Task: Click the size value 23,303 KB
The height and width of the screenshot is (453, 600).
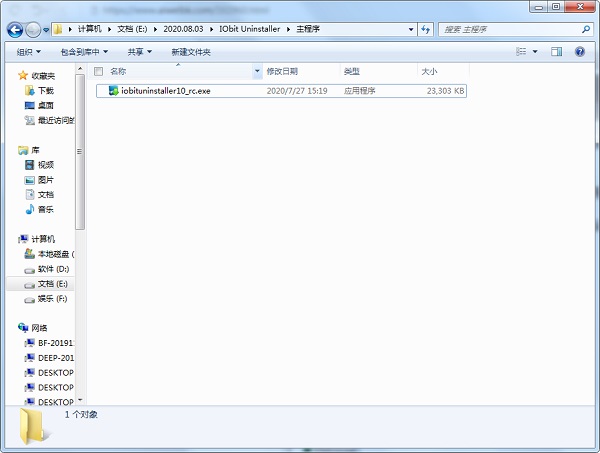Action: point(445,91)
